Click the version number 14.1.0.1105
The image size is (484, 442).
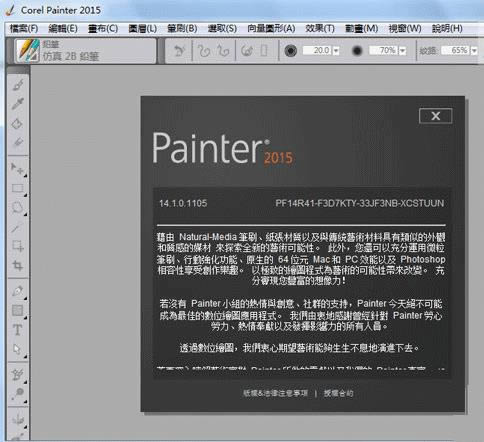(183, 203)
